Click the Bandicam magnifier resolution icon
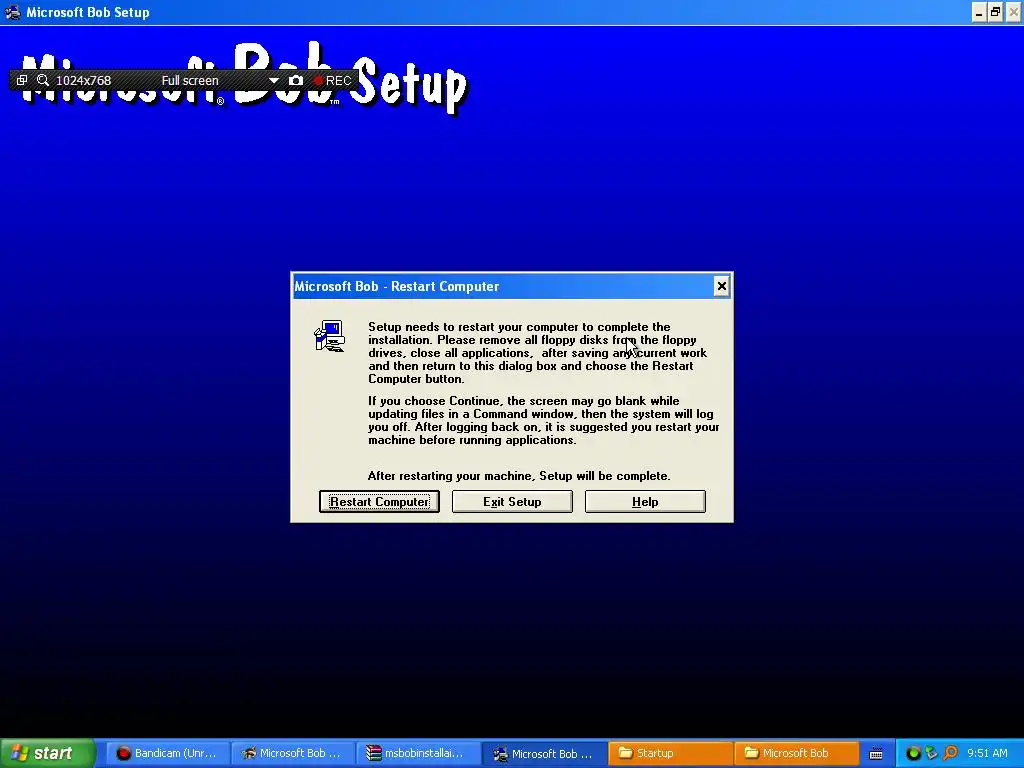 tap(43, 80)
